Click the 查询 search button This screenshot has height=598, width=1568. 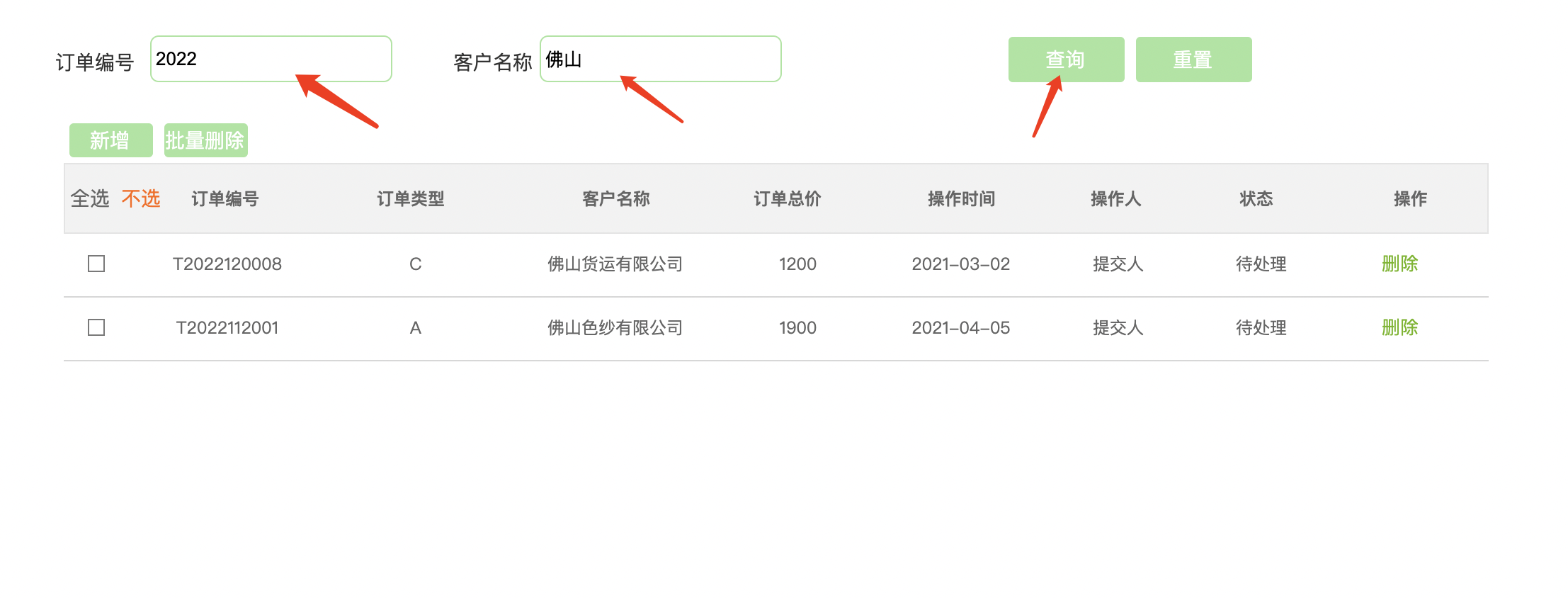click(1066, 60)
